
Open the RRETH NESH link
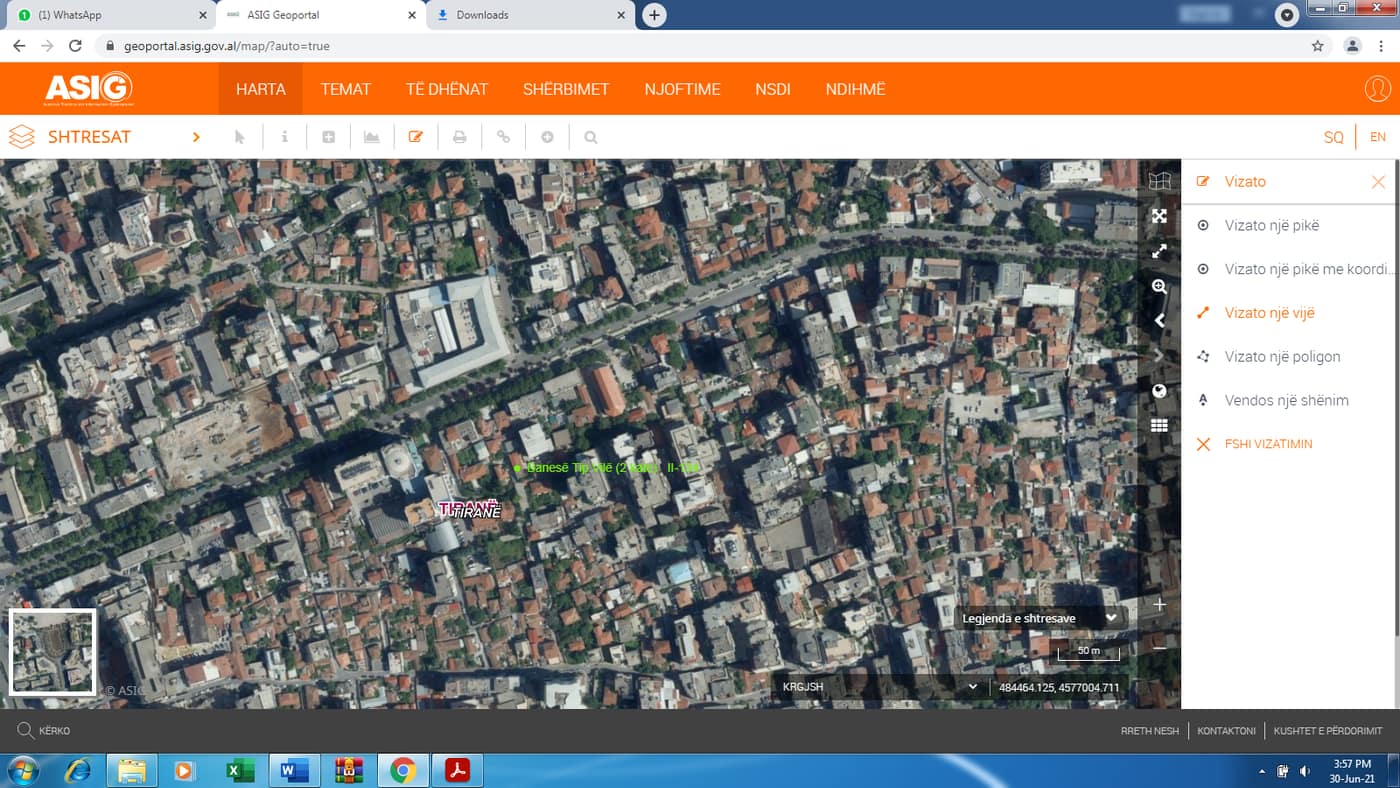tap(1150, 731)
